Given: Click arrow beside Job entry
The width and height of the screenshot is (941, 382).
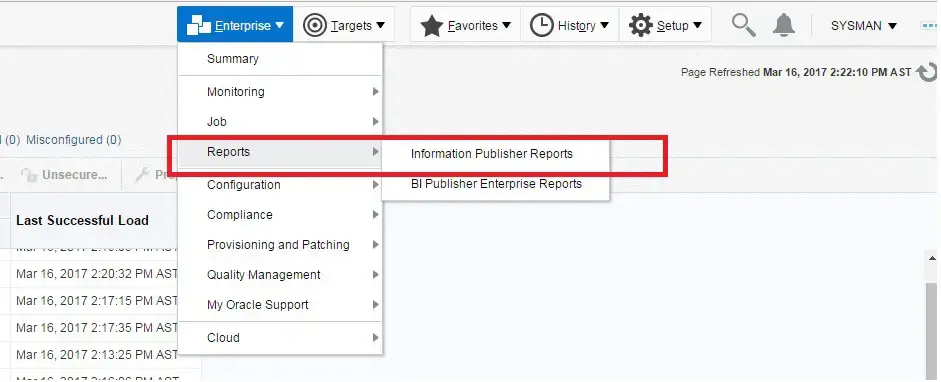Looking at the screenshot, I should point(376,122).
